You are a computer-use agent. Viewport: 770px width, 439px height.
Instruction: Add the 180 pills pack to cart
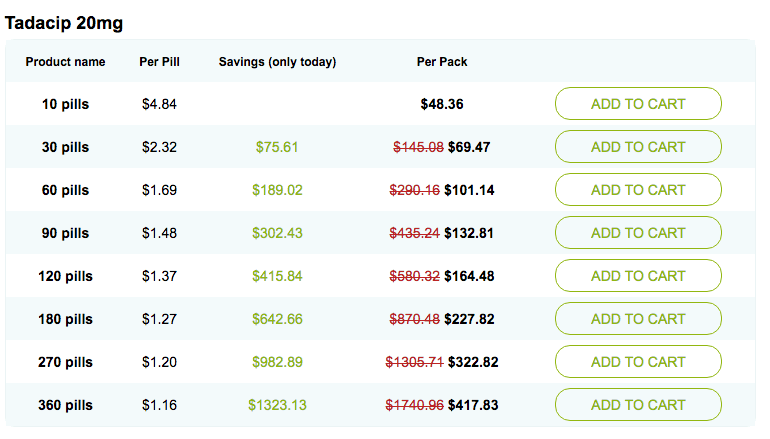point(638,319)
